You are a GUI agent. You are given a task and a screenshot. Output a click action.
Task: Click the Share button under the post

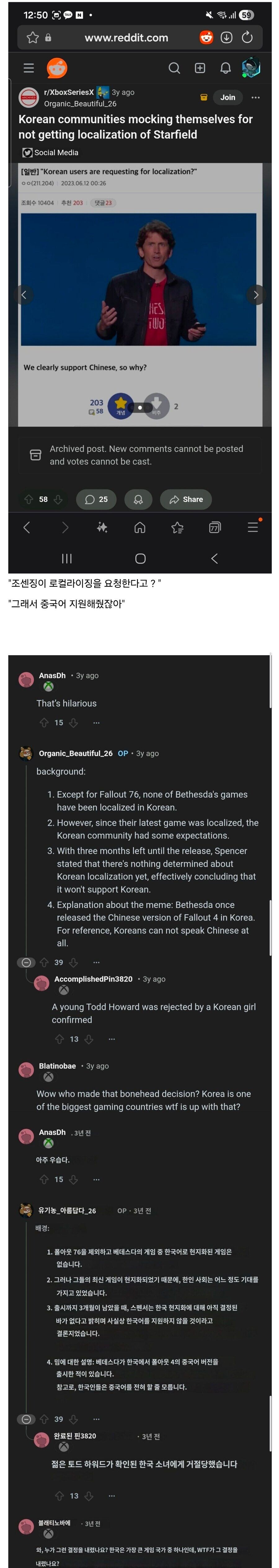tap(186, 499)
